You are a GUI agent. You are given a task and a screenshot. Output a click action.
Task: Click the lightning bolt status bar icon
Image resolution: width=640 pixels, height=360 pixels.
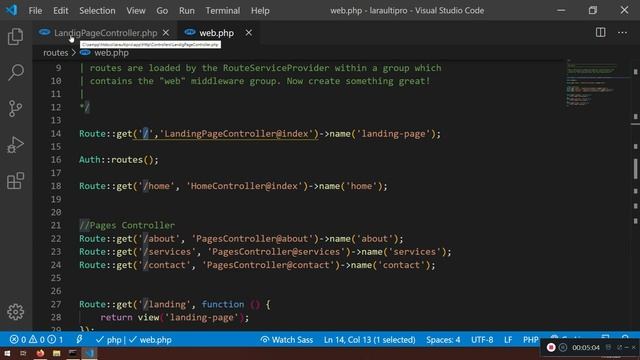pyautogui.click(x=79, y=339)
